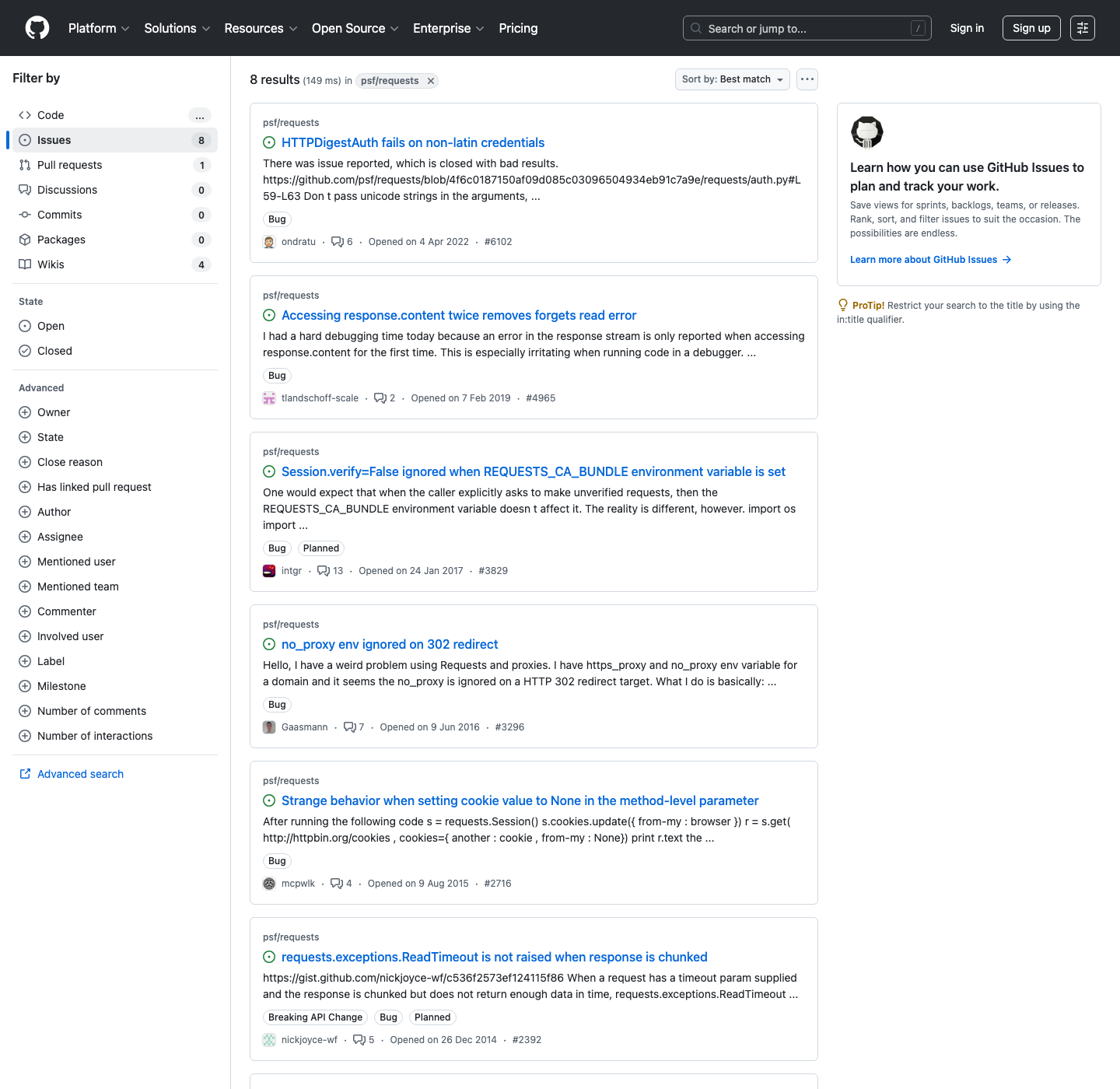Click the Gaasmann user avatar

coord(269,727)
